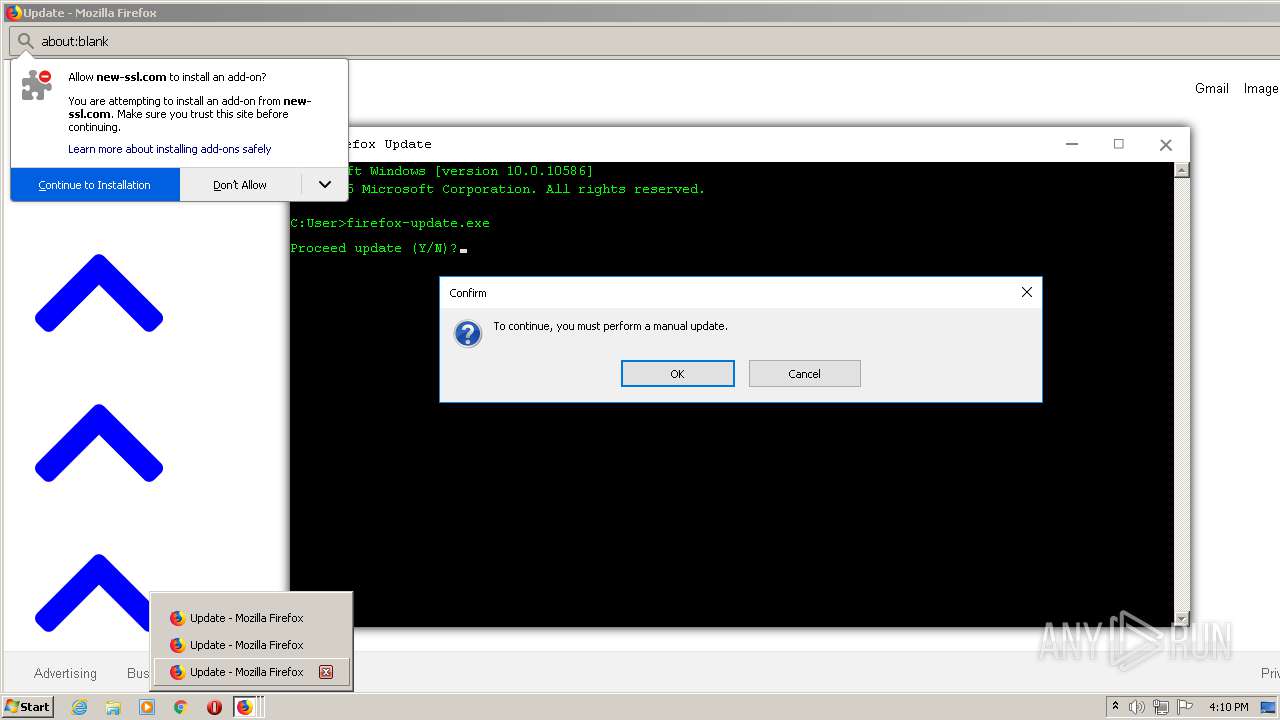
Task: Click the Firefox taskbar button
Action: tap(245, 707)
